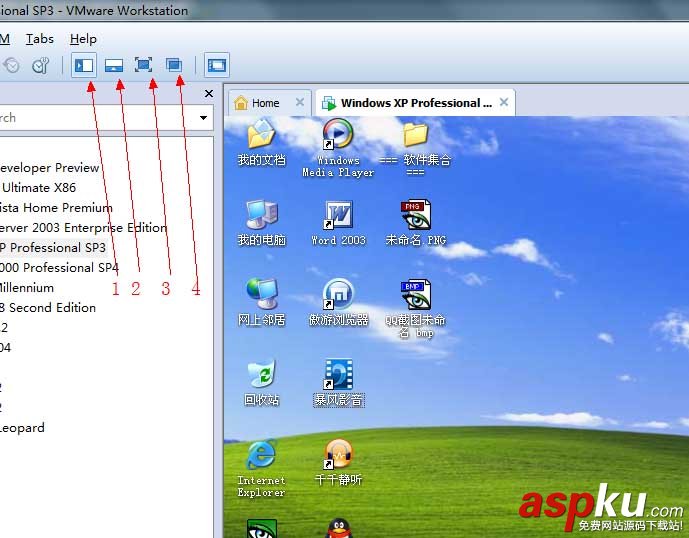
Task: Select the Ultimate X86 VM entry
Action: tap(39, 188)
